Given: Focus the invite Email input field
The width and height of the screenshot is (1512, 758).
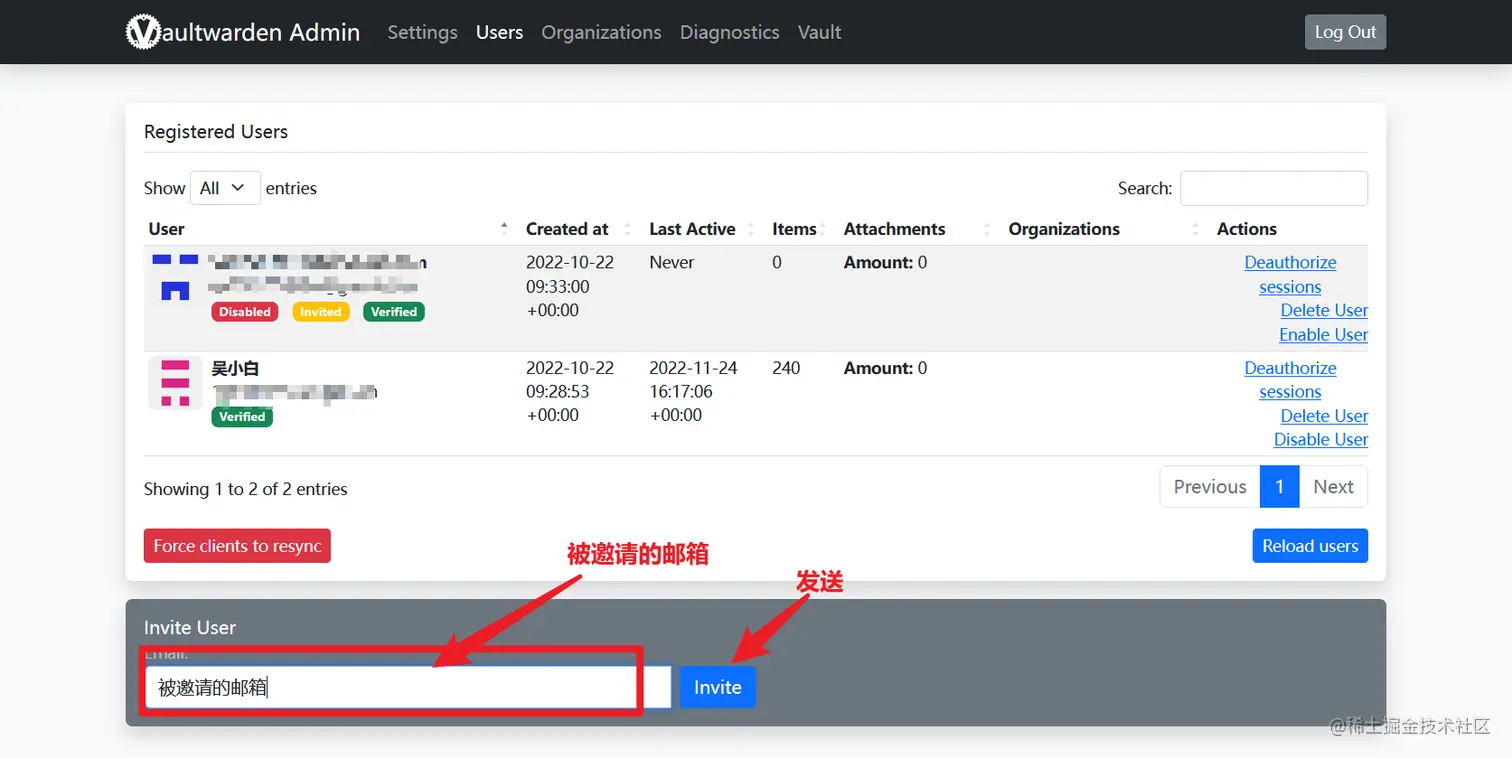Looking at the screenshot, I should (x=408, y=687).
